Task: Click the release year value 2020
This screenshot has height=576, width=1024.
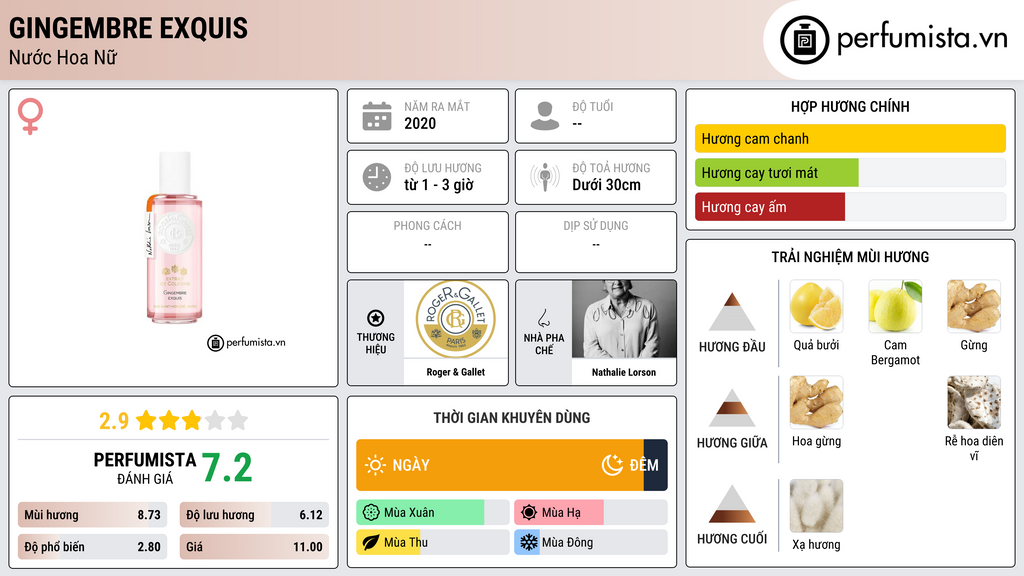Action: click(420, 123)
